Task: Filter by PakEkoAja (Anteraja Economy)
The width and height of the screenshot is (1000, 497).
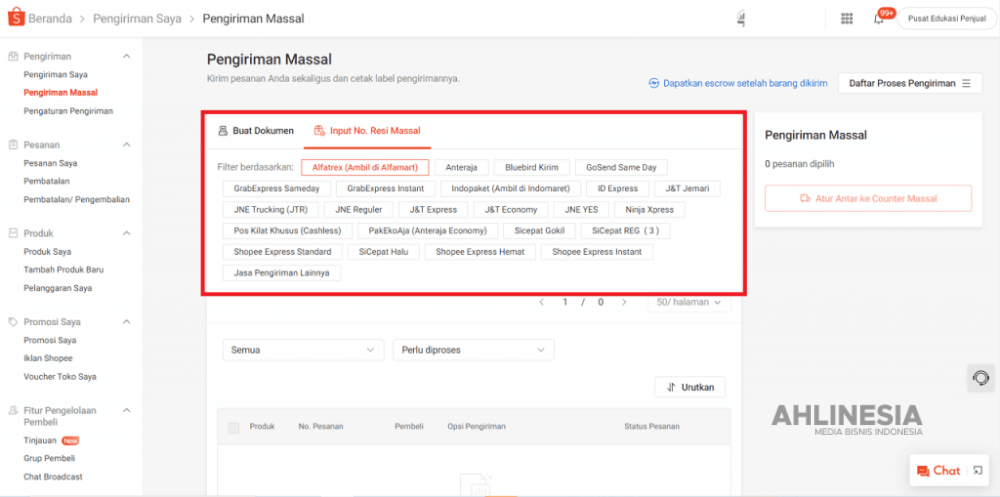Action: 428,230
